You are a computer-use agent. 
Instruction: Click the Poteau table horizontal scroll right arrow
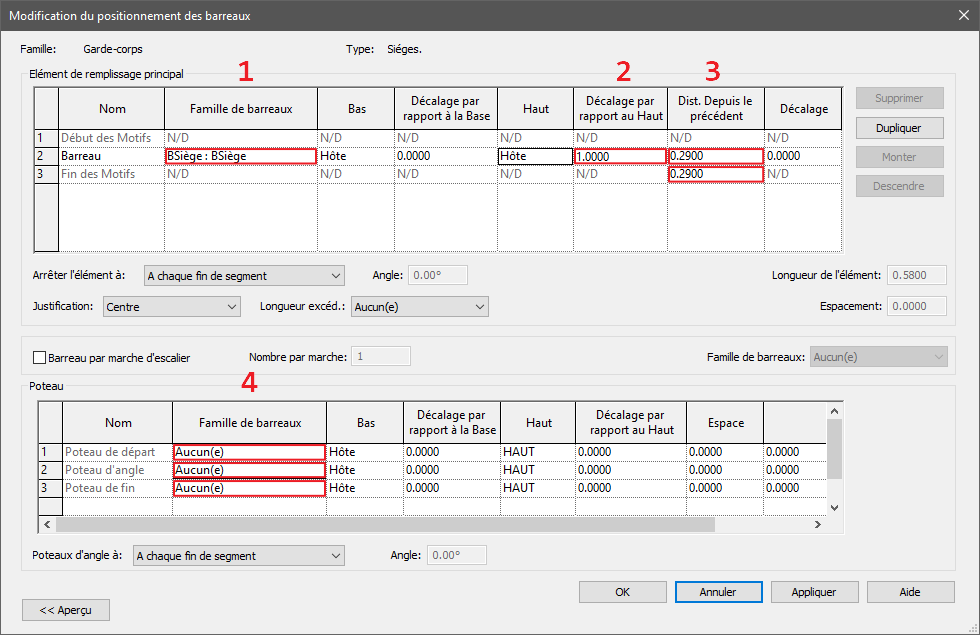point(817,524)
